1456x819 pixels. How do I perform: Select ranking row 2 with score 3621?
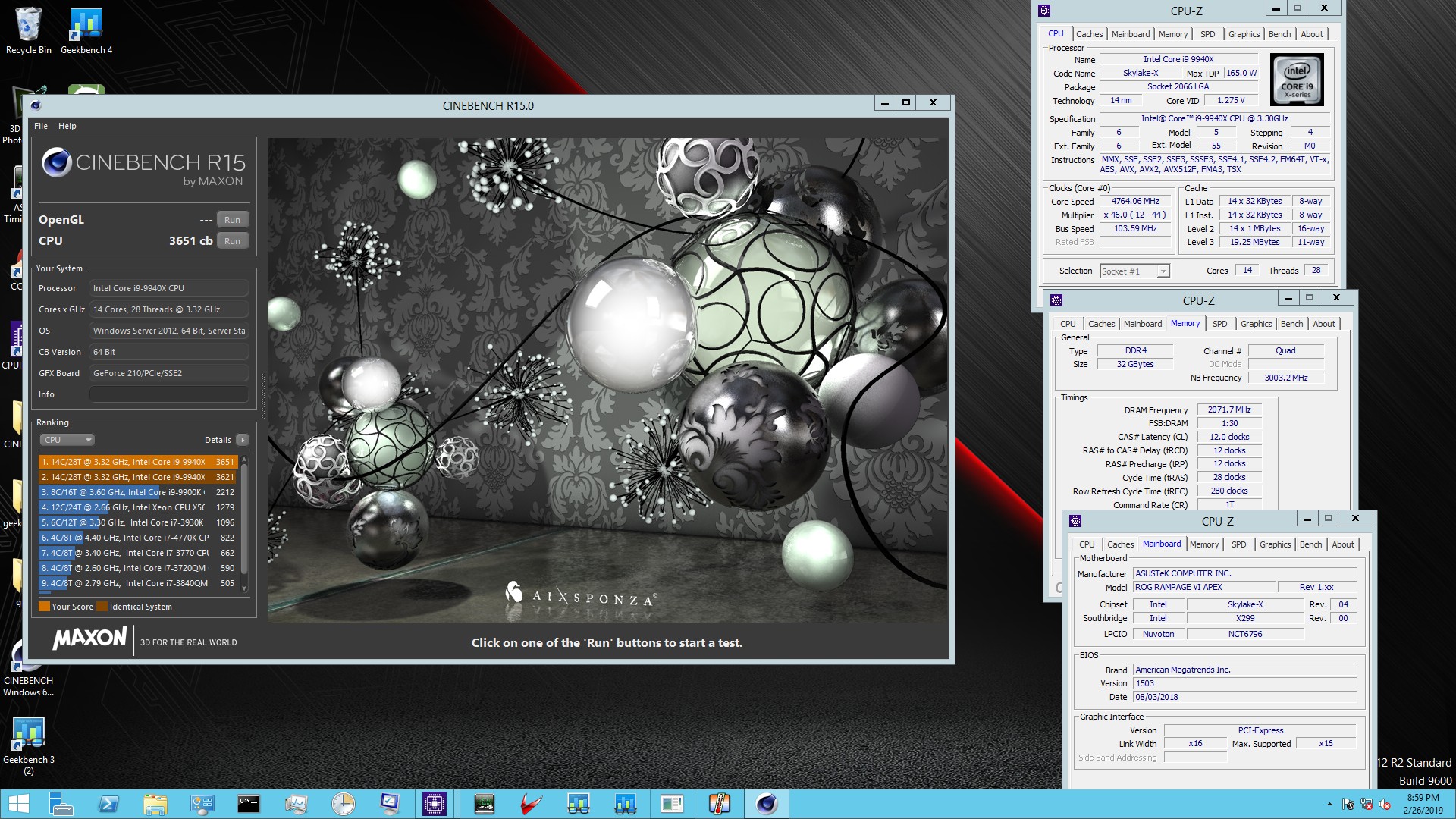coord(138,477)
